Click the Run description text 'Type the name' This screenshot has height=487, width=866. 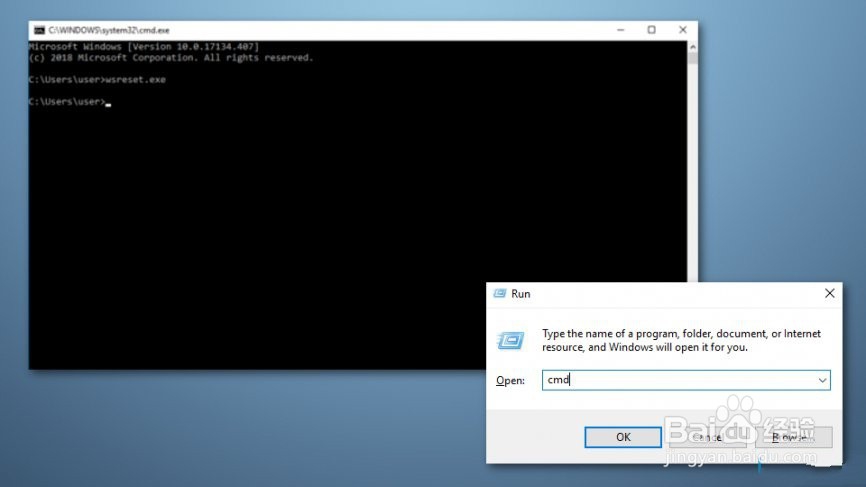681,340
